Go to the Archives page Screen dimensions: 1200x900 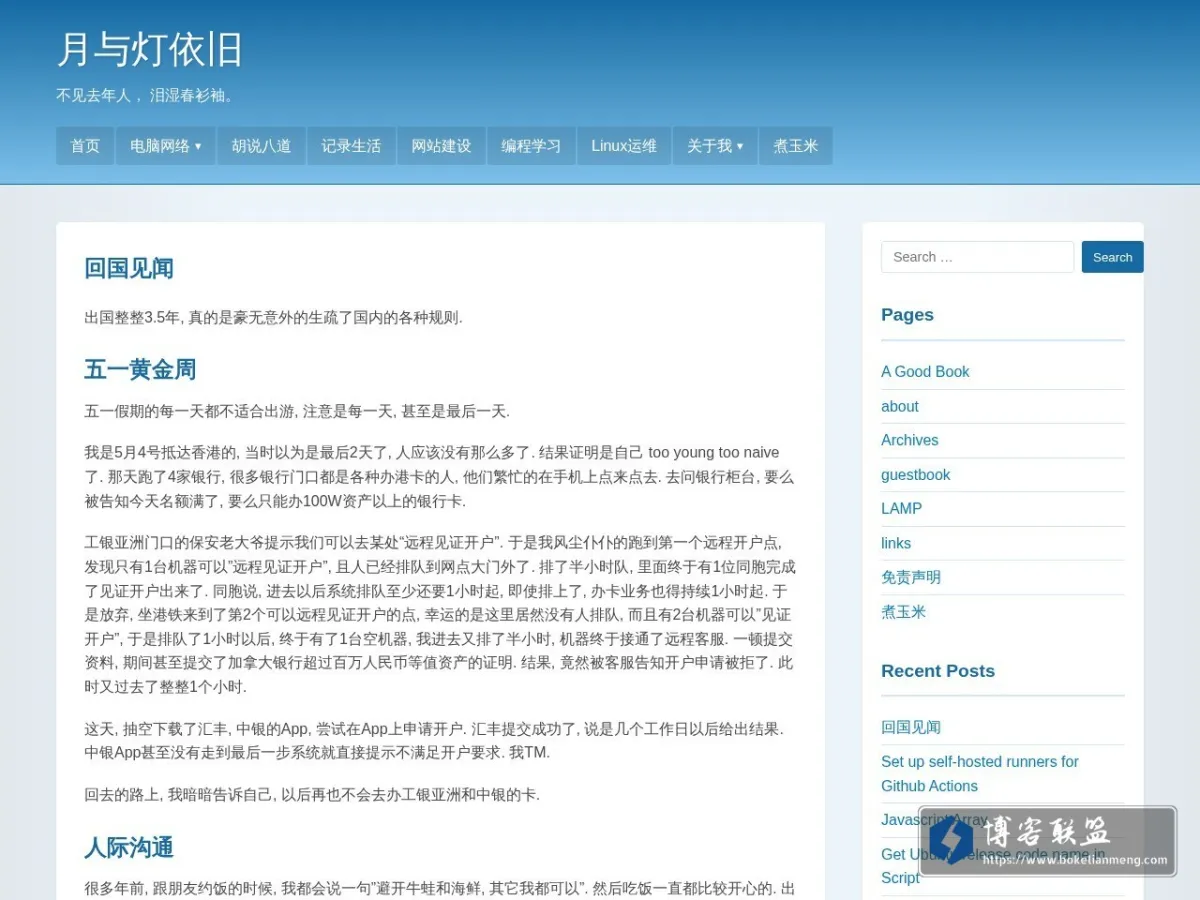point(910,440)
